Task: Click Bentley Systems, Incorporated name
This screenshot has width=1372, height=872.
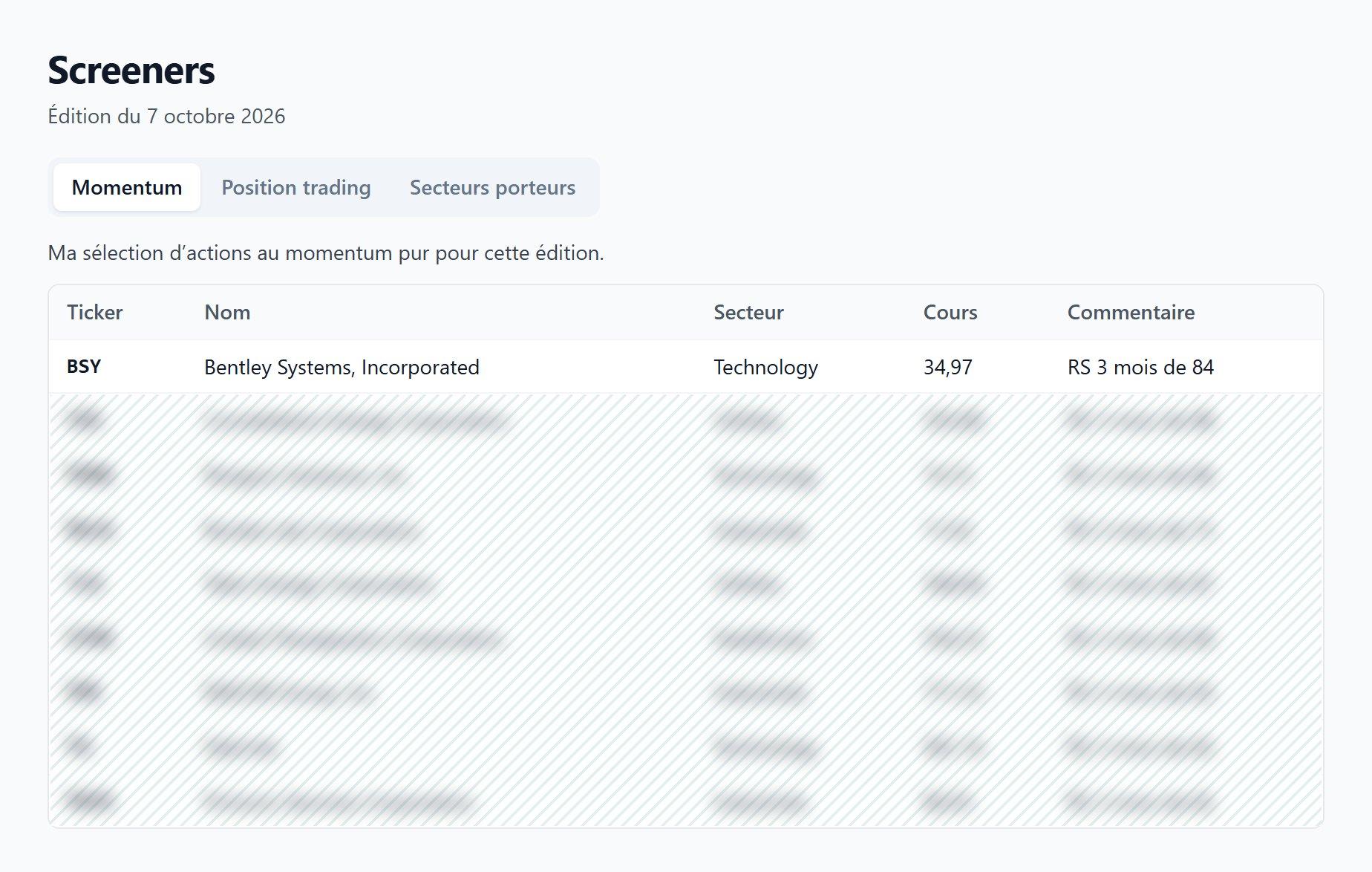Action: coord(342,367)
